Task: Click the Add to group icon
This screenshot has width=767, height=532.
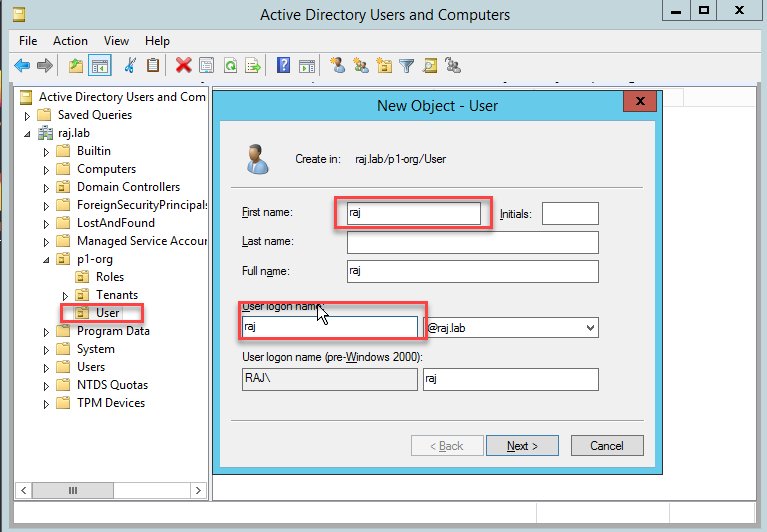Action: 453,65
